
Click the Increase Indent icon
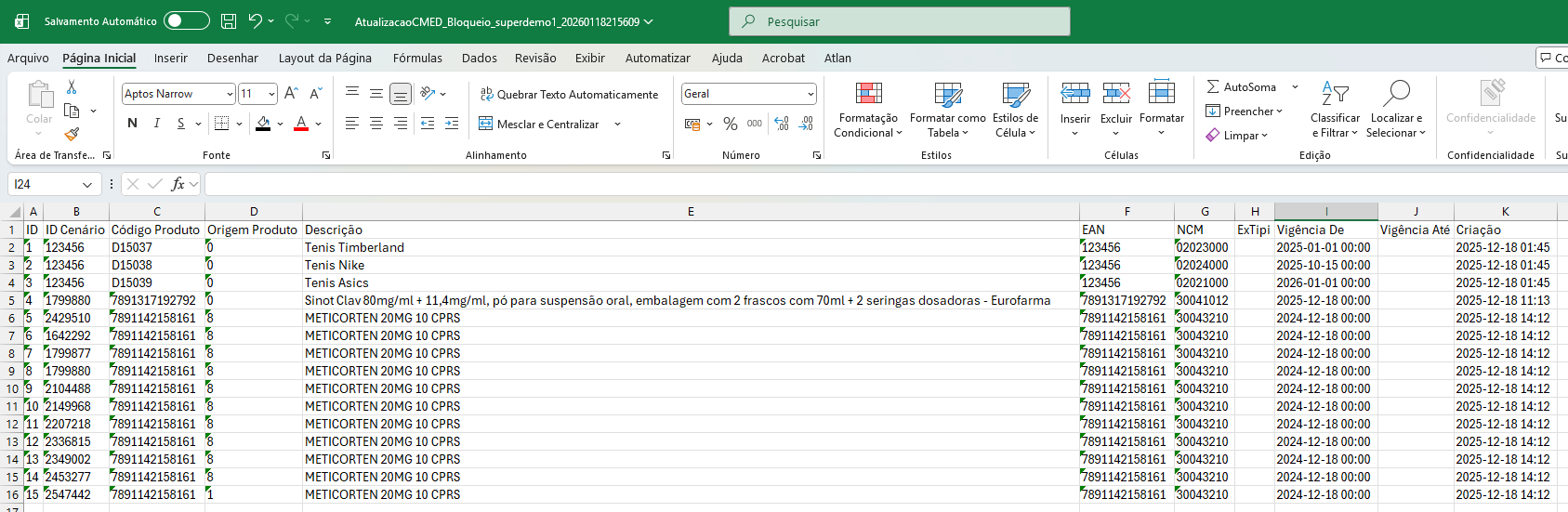(452, 124)
